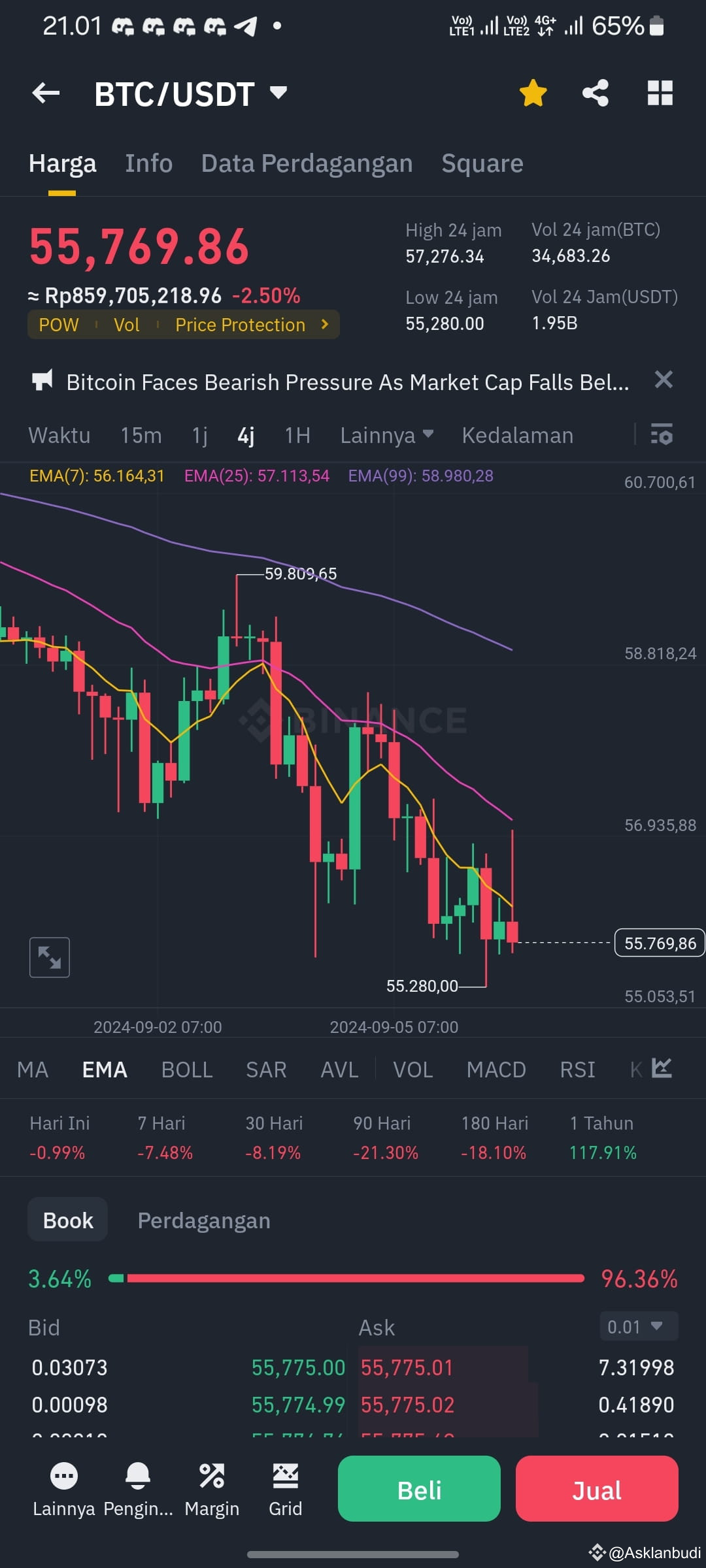Dismiss the Bitcoin news banner
The image size is (706, 1568).
(x=664, y=380)
